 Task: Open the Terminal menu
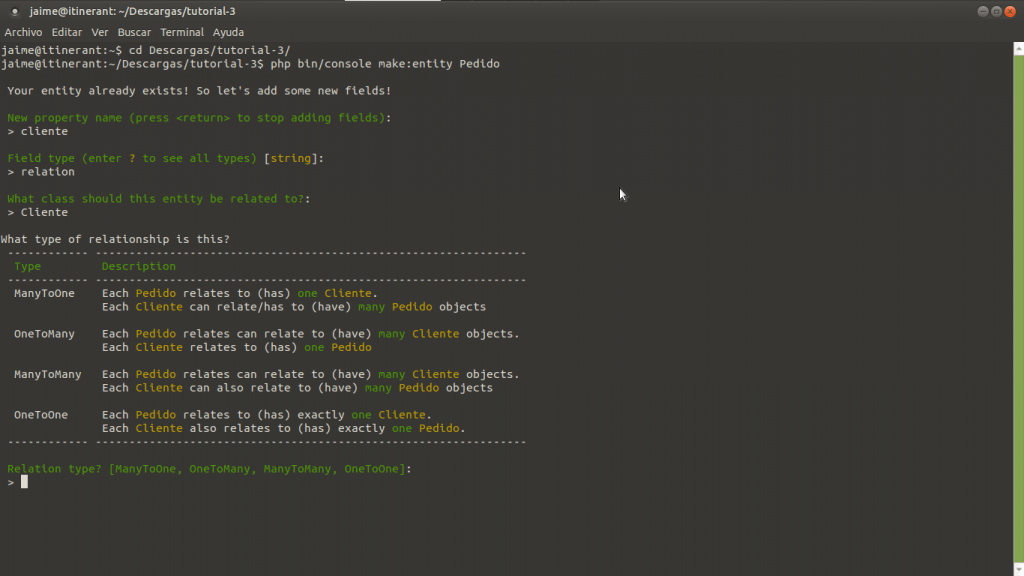point(182,32)
